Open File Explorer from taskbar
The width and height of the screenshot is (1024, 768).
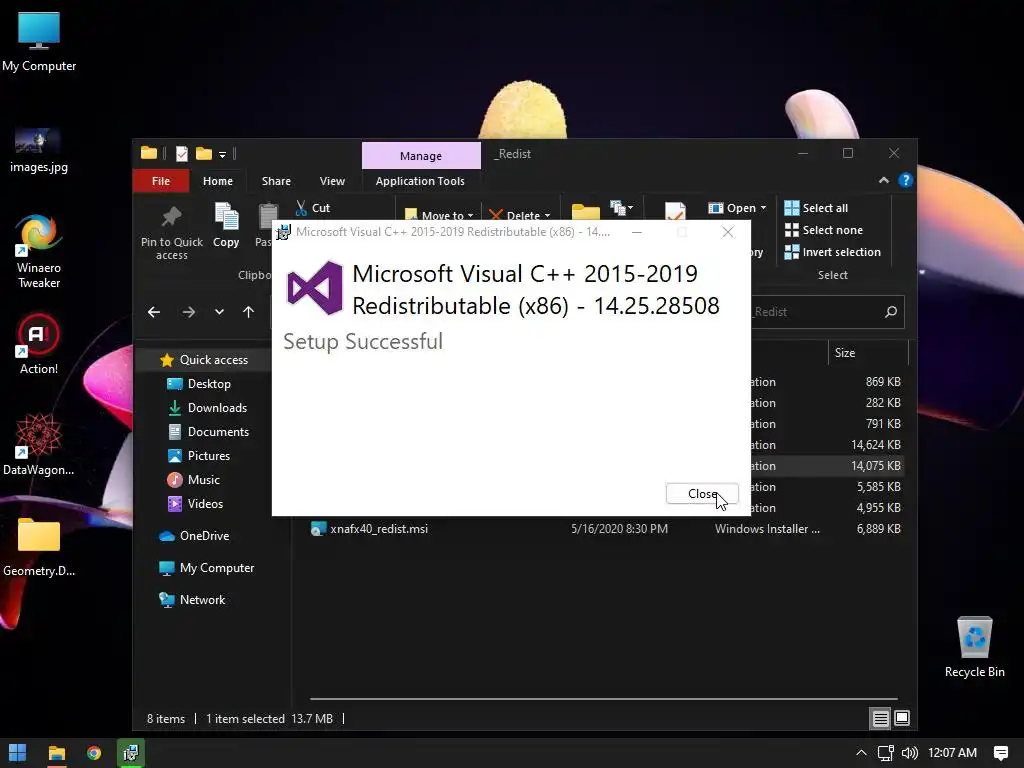pos(57,753)
